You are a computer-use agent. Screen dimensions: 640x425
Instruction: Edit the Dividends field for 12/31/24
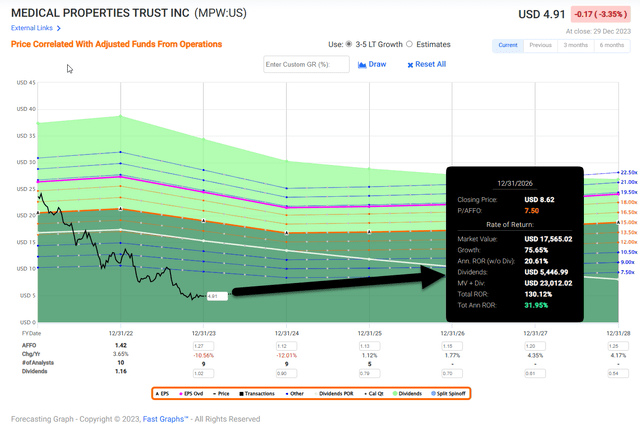pos(287,373)
